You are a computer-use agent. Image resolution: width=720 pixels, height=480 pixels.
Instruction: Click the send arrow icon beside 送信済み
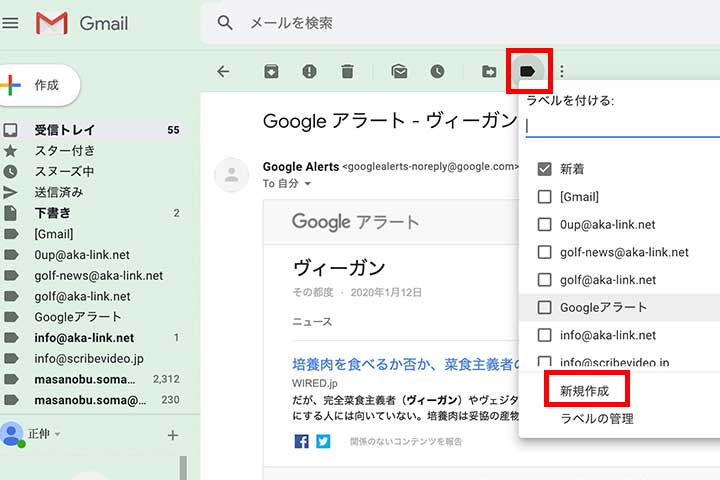point(10,192)
